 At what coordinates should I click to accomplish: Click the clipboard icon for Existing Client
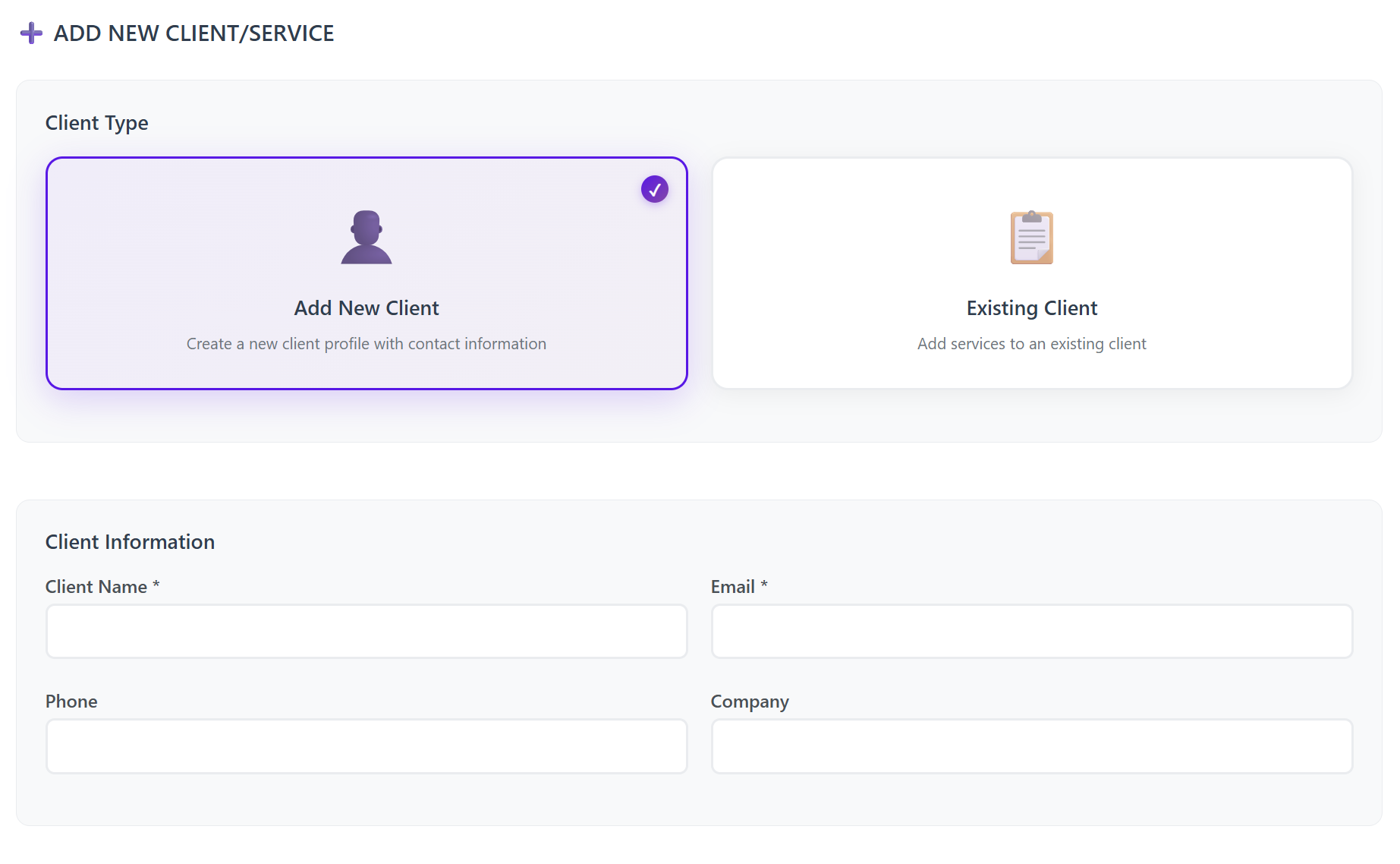point(1031,238)
